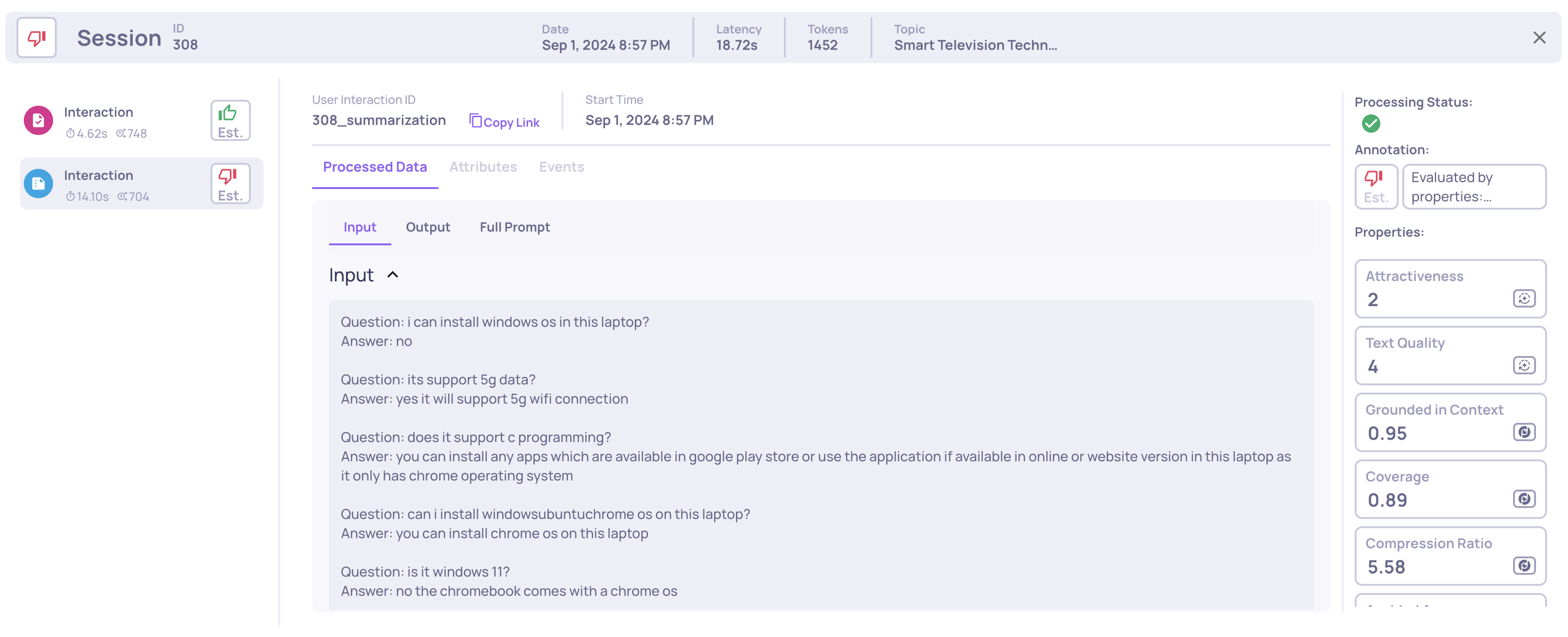This screenshot has width=1568, height=637.
Task: Click the pink first interaction icon
Action: (38, 120)
